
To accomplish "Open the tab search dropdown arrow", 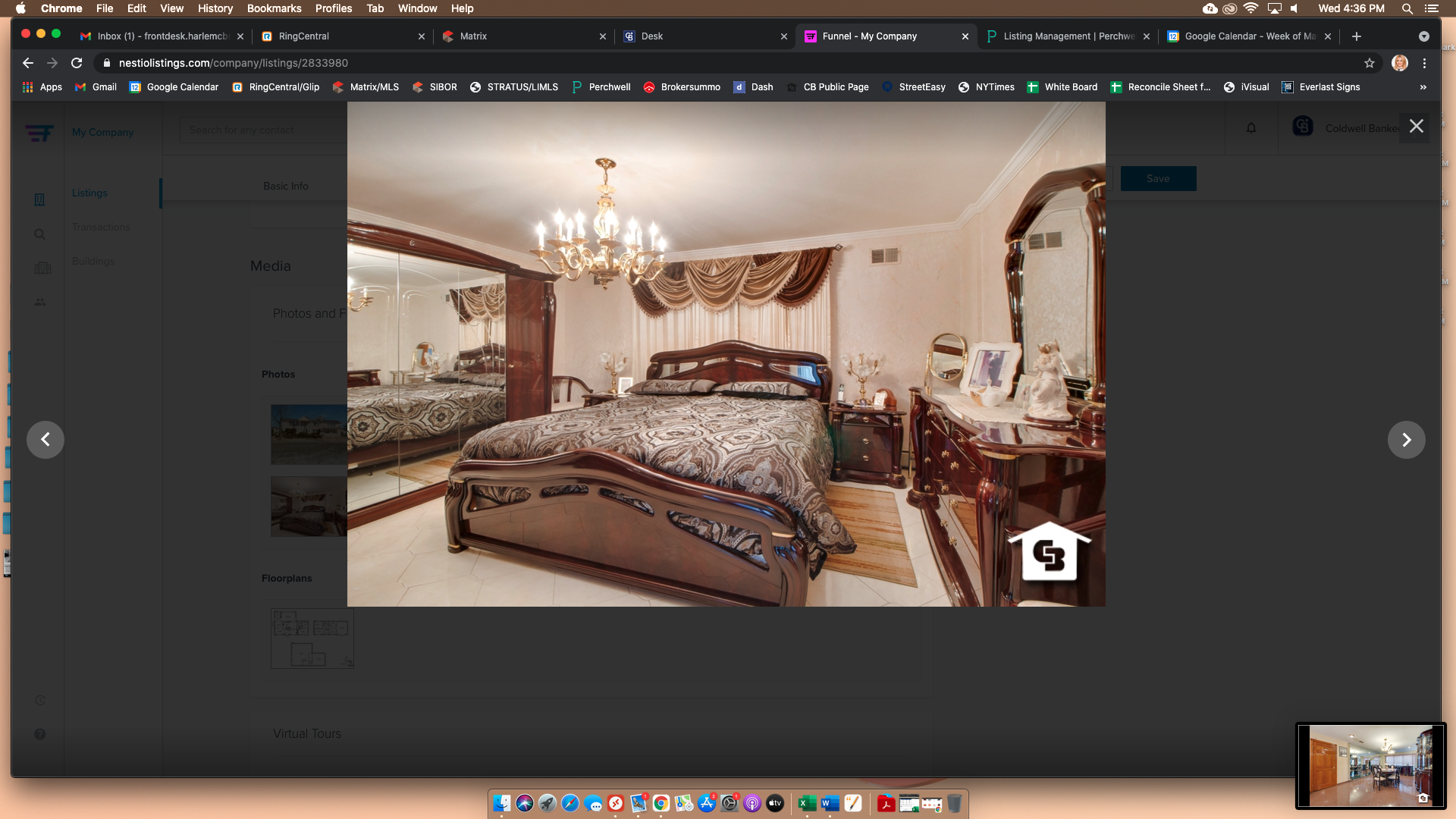I will (1424, 36).
